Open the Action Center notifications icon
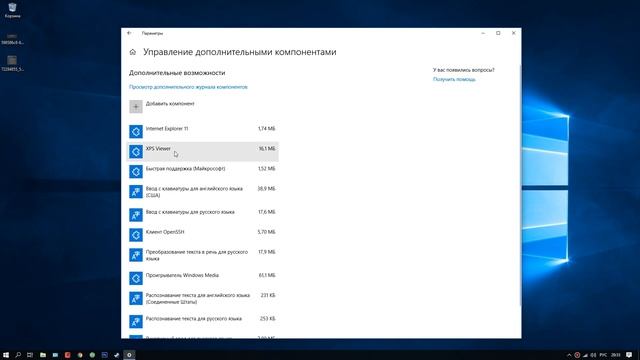The height and width of the screenshot is (360, 640). pyautogui.click(x=629, y=355)
